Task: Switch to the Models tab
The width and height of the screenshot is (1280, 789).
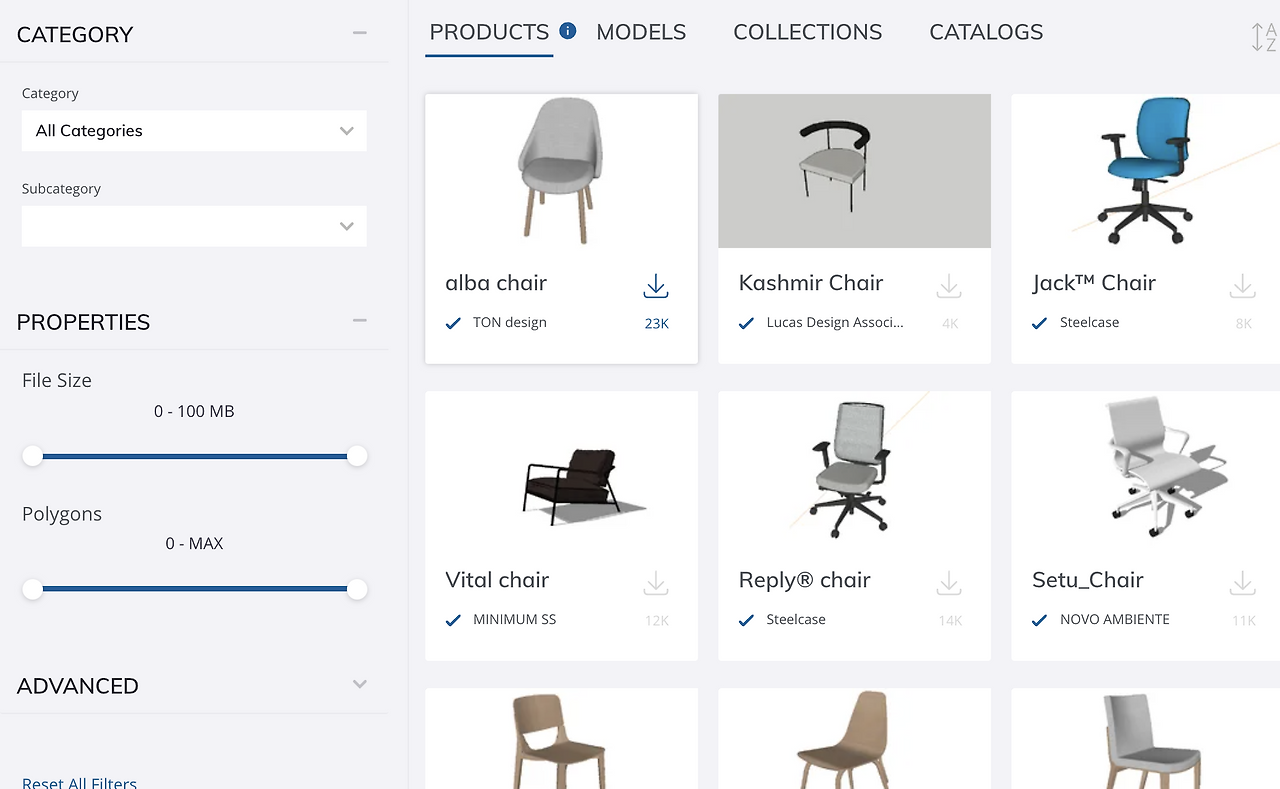Action: [x=641, y=33]
